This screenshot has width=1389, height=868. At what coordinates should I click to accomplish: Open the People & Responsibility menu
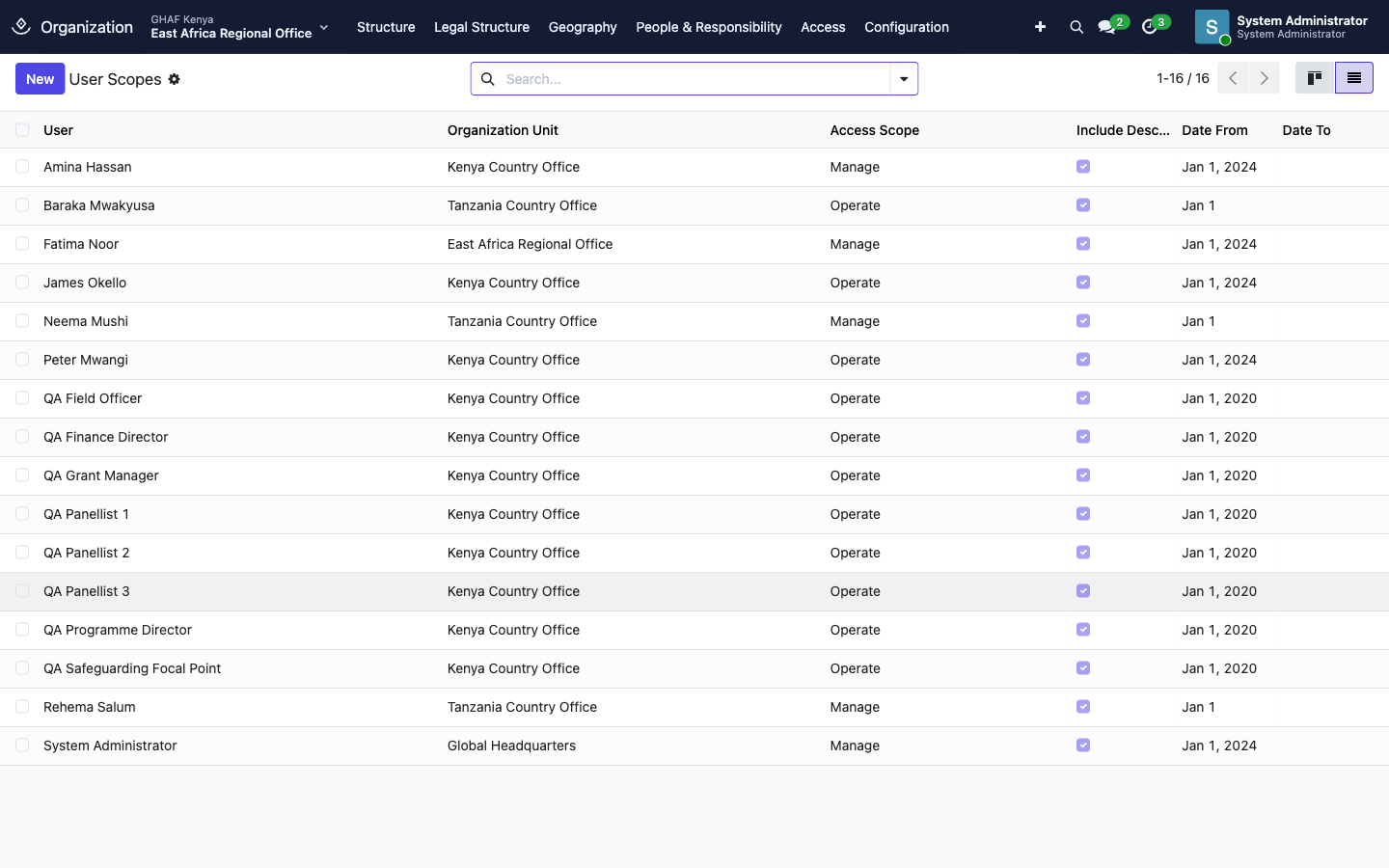coord(709,27)
